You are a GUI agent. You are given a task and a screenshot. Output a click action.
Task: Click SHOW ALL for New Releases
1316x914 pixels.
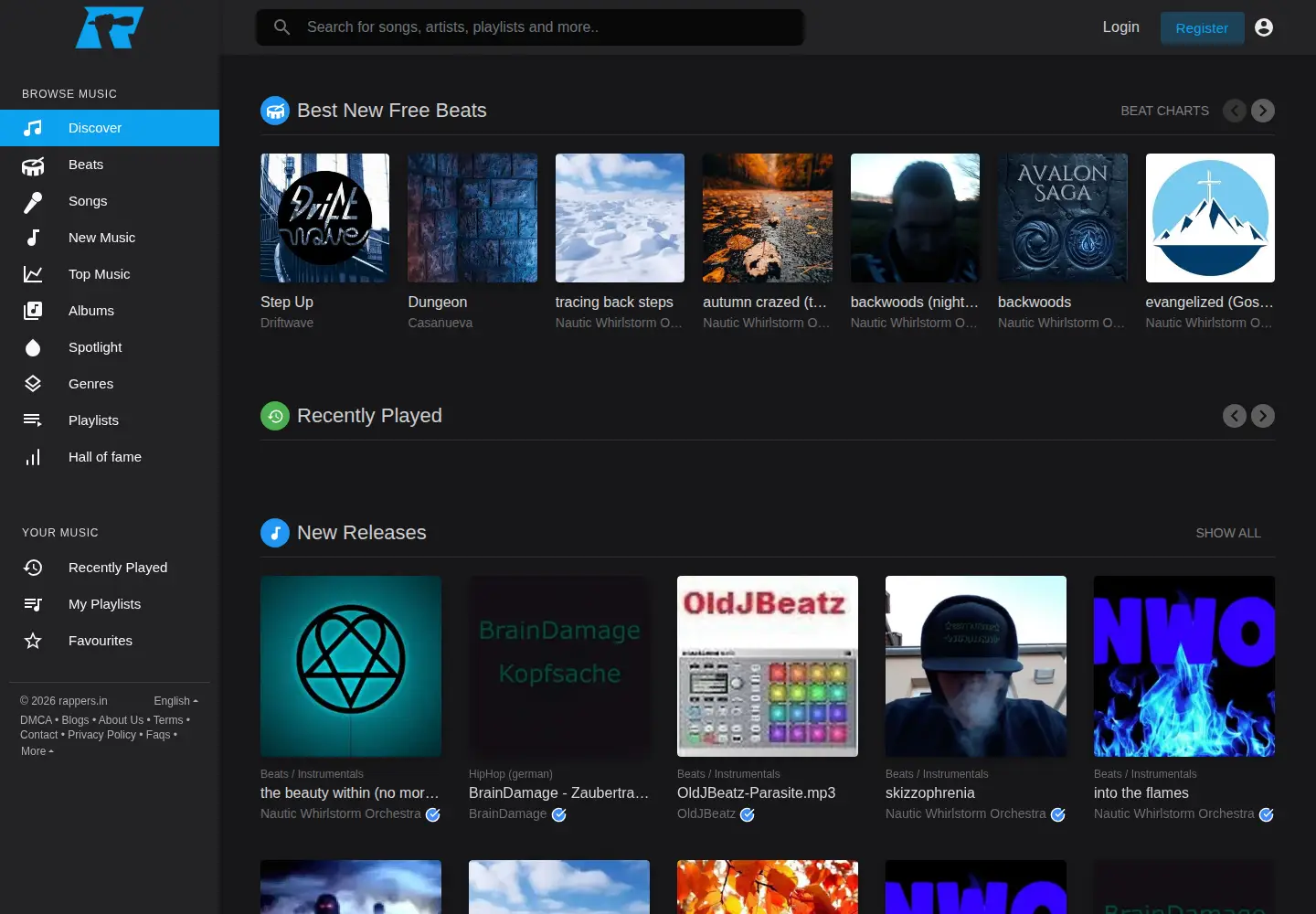point(1228,533)
